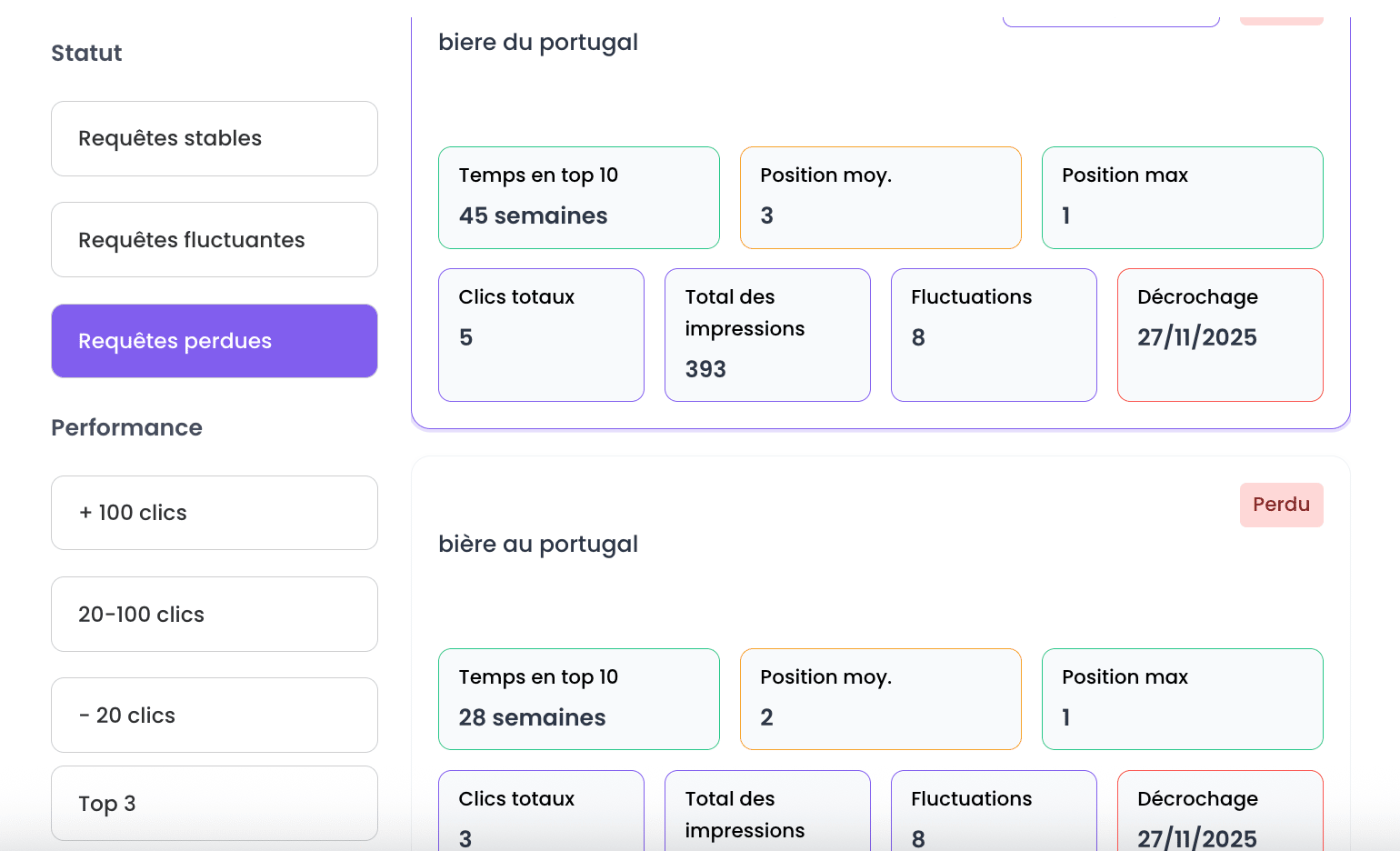Filter by 20-100 clics
Viewport: 1400px width, 851px height.
click(214, 615)
